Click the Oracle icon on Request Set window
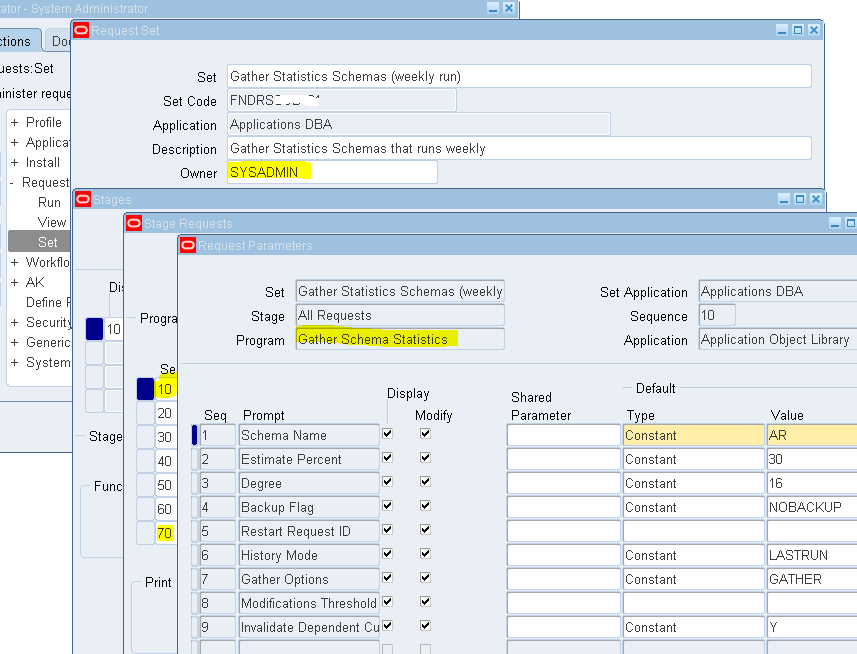Screen dimensions: 857x654 pyautogui.click(x=81, y=30)
